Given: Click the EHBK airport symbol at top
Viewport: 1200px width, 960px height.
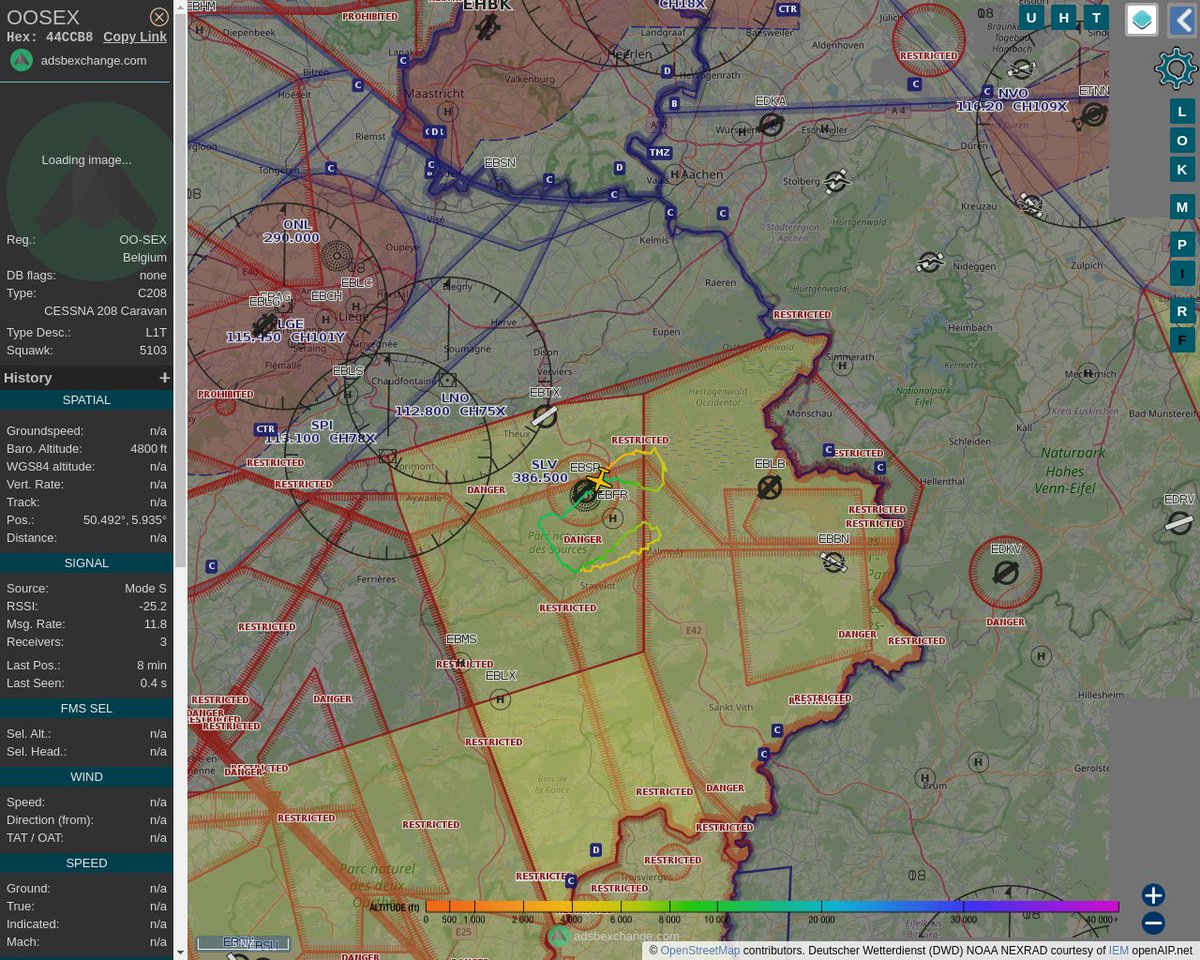Looking at the screenshot, I should click(x=487, y=28).
